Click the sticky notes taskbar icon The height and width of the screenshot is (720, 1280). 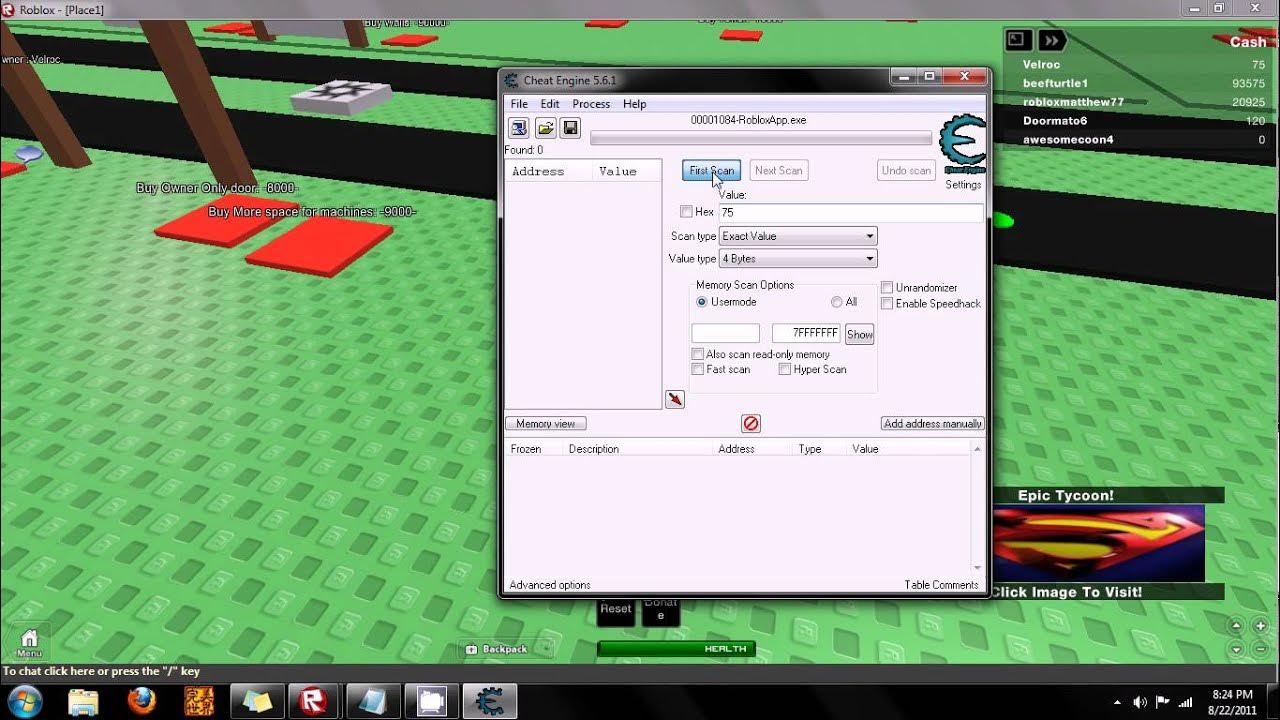pos(258,702)
